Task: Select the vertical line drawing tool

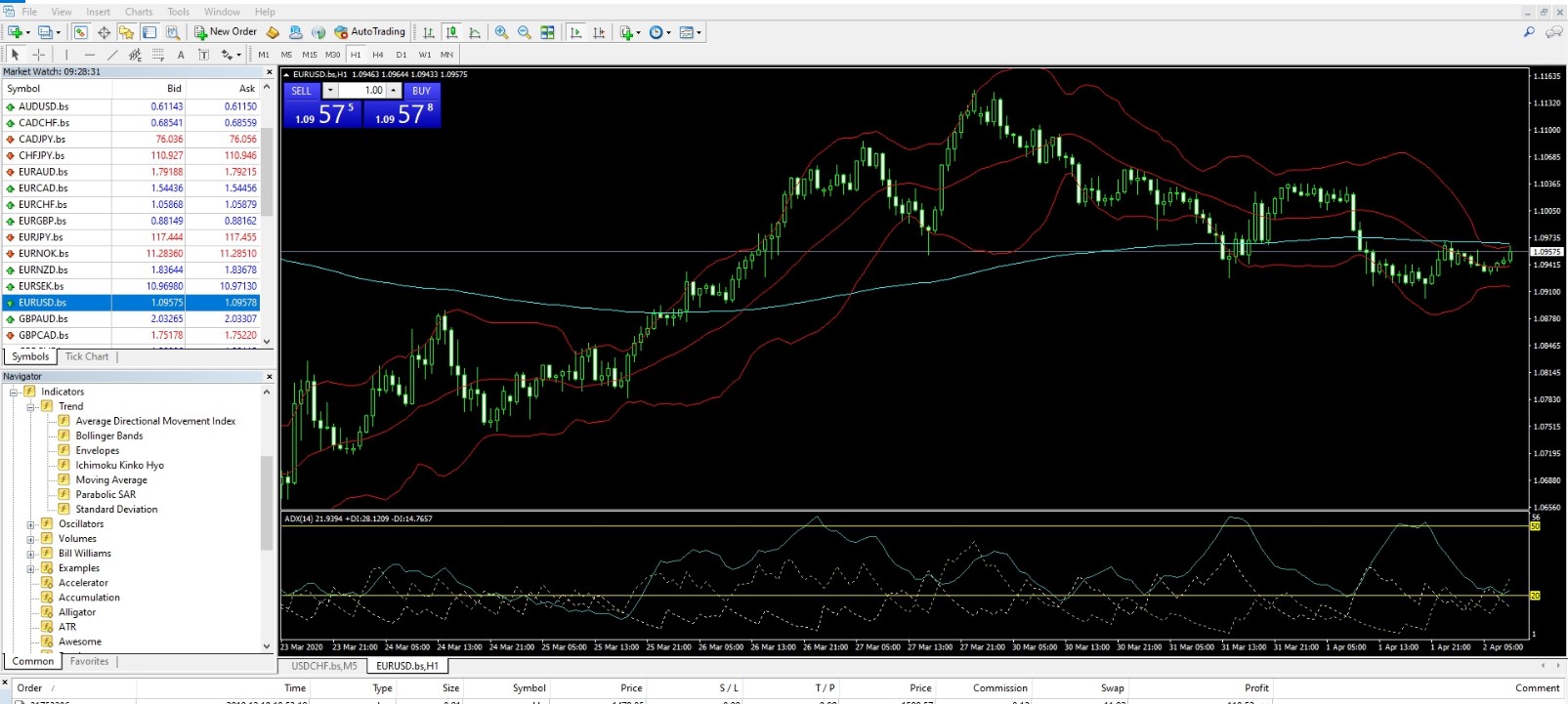Action: pos(66,55)
